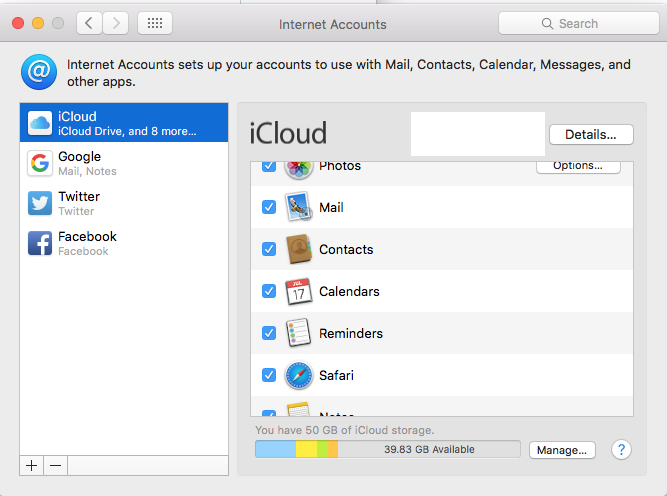Click the Twitter bird icon

(40, 203)
